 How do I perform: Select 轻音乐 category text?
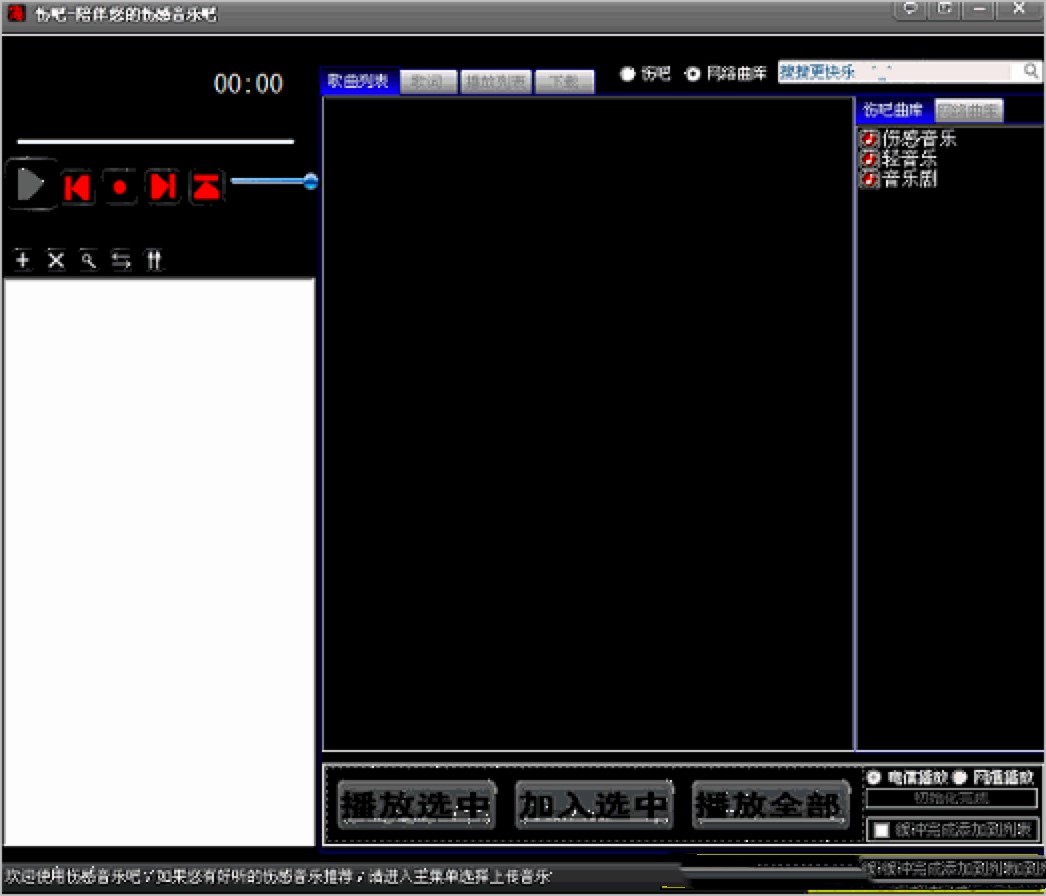click(x=909, y=159)
